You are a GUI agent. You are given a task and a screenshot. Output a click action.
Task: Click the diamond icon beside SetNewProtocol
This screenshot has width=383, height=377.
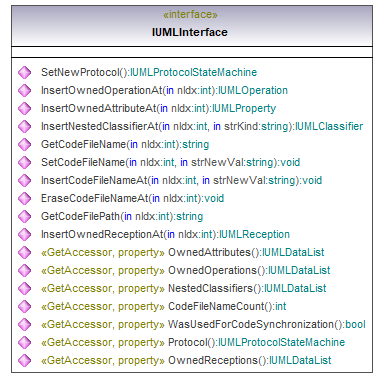pyautogui.click(x=24, y=72)
